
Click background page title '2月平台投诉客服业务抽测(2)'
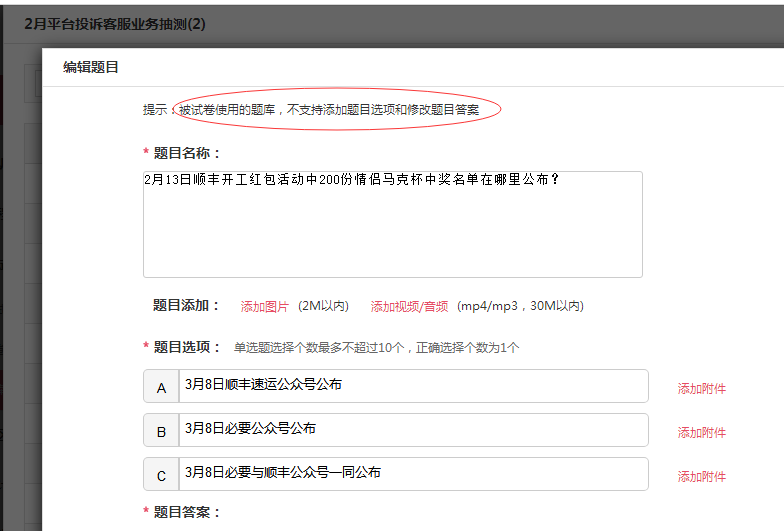(x=115, y=24)
